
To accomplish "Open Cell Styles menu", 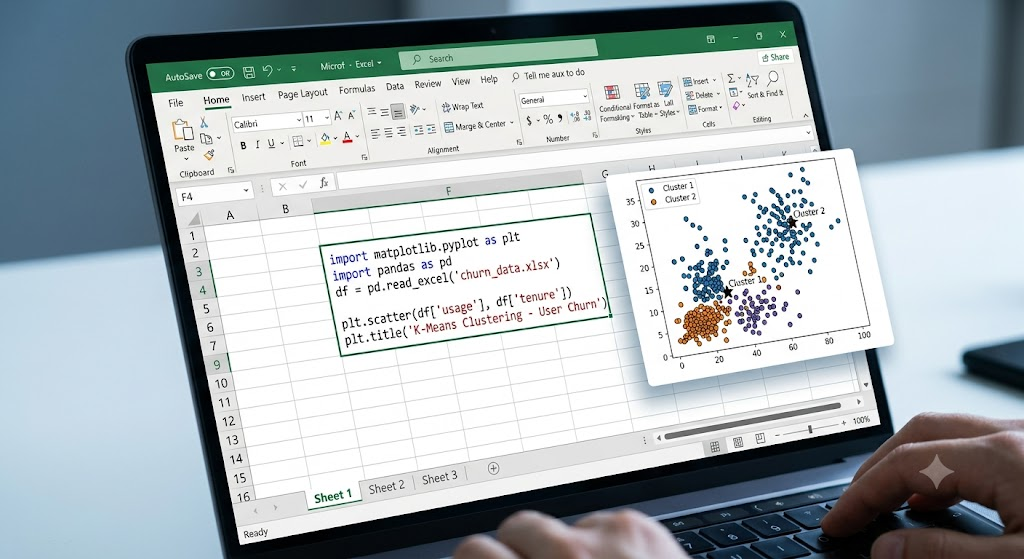I will (667, 99).
